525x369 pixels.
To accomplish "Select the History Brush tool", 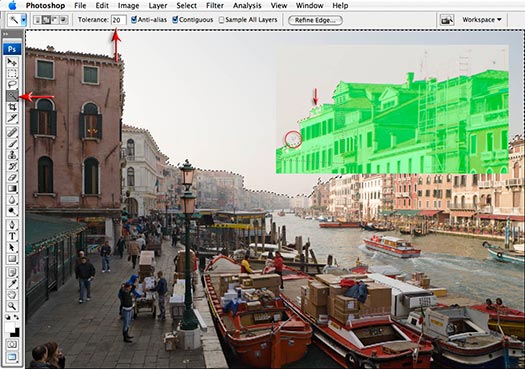I will coord(12,166).
